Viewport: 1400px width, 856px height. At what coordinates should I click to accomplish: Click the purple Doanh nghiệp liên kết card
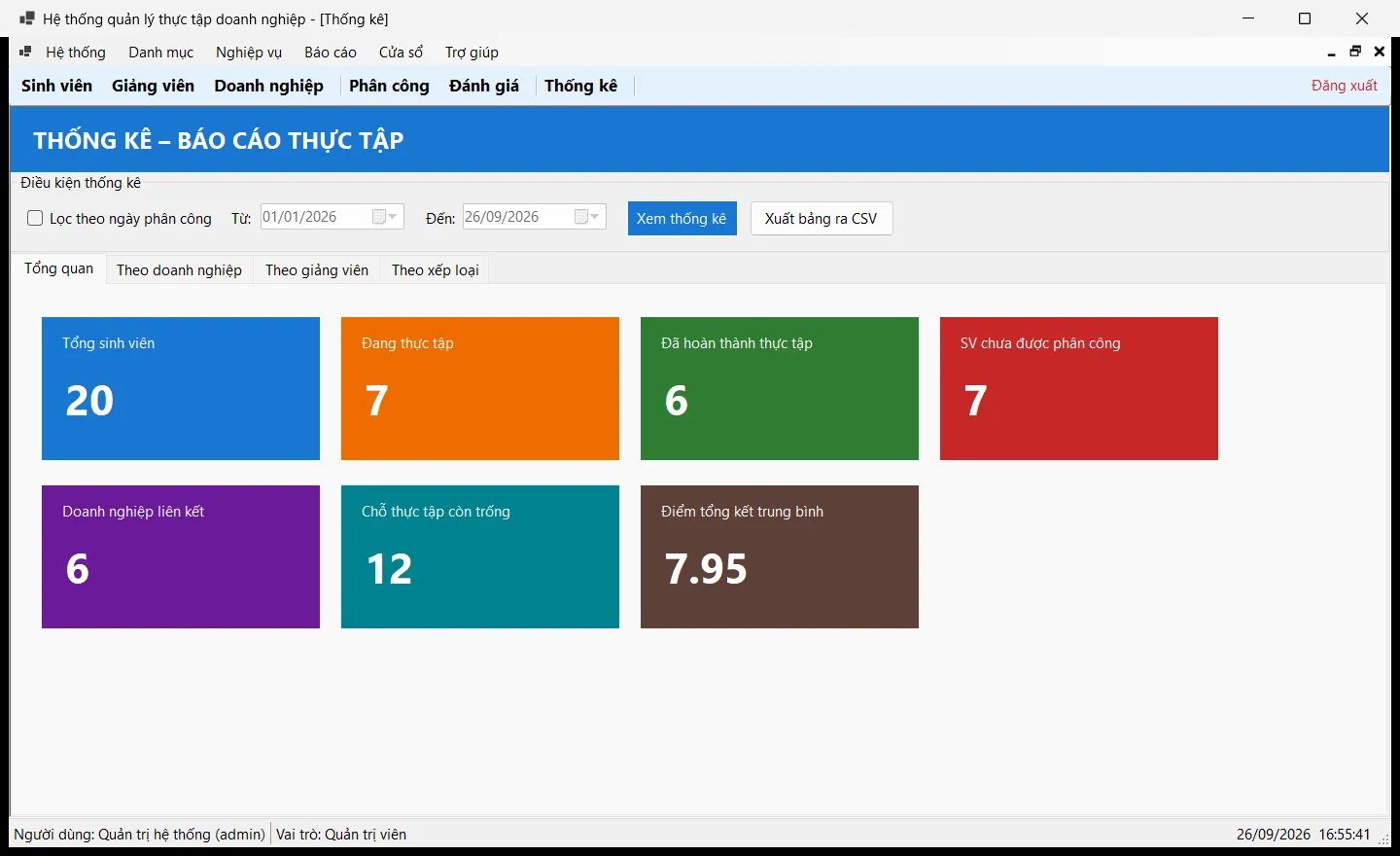[x=181, y=557]
